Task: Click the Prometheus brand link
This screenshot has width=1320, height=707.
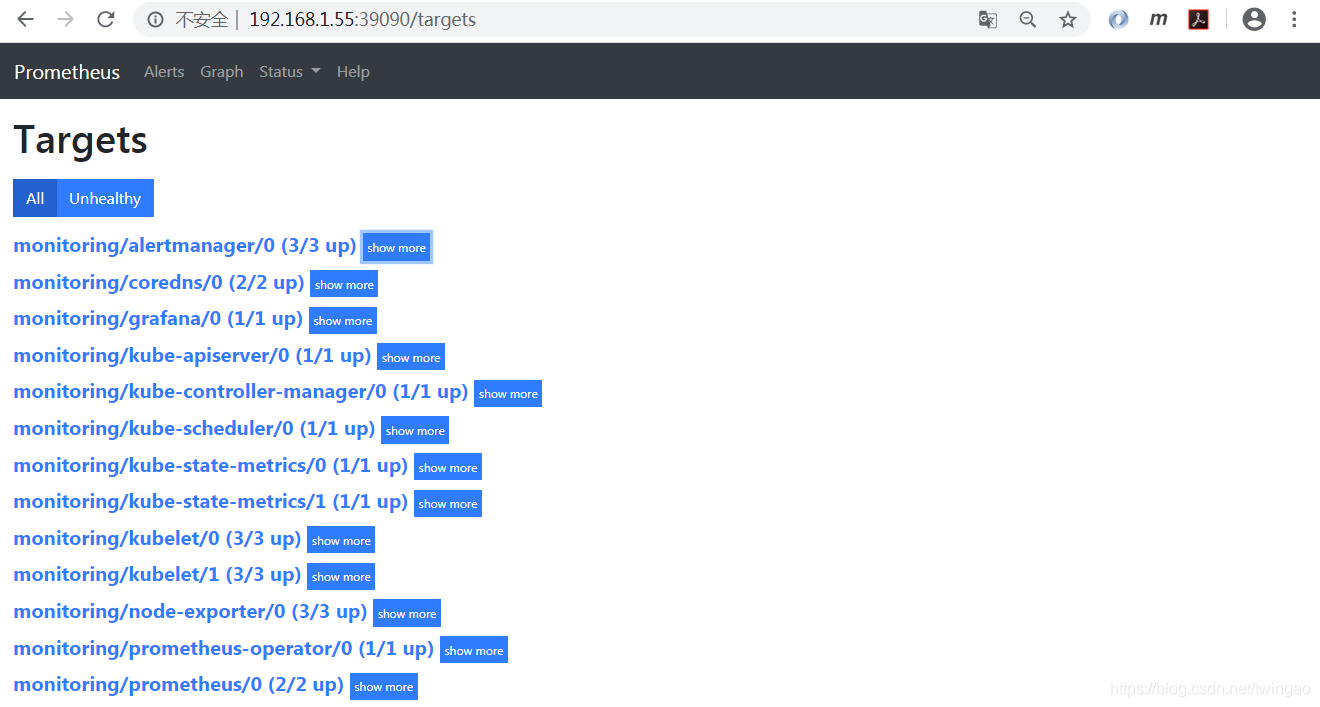Action: (67, 72)
